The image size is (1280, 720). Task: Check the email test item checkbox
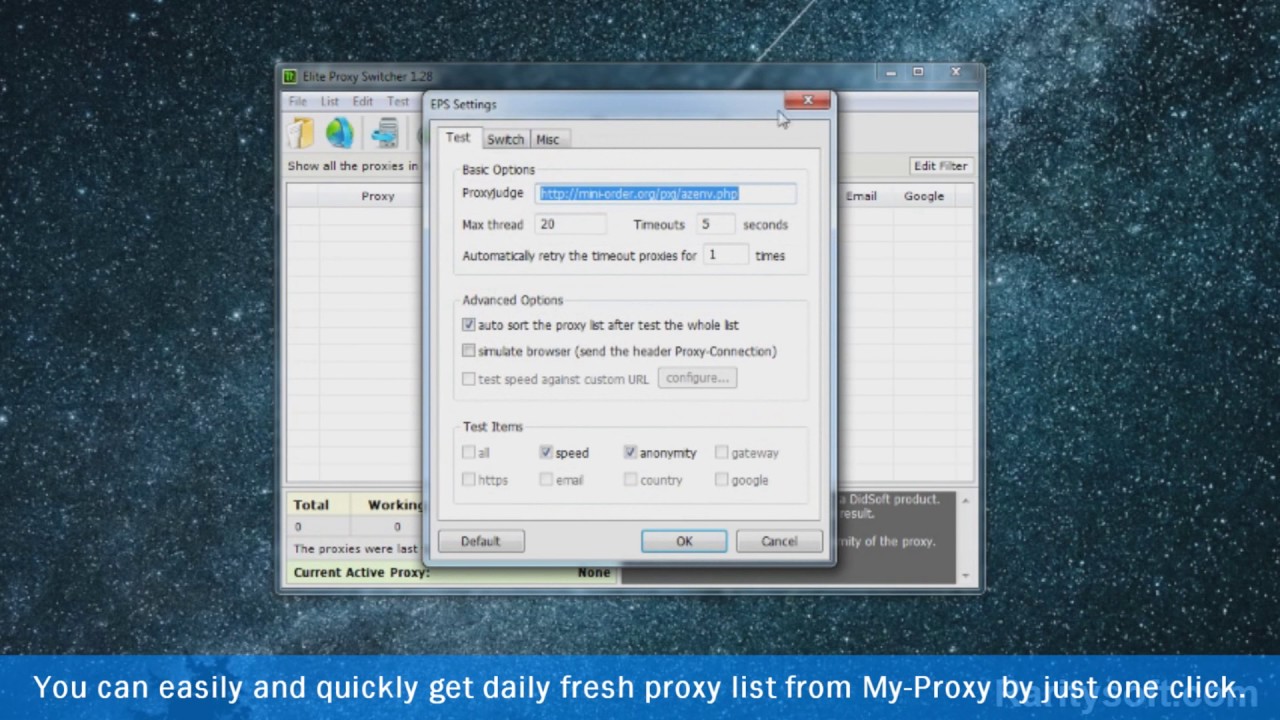pyautogui.click(x=546, y=480)
